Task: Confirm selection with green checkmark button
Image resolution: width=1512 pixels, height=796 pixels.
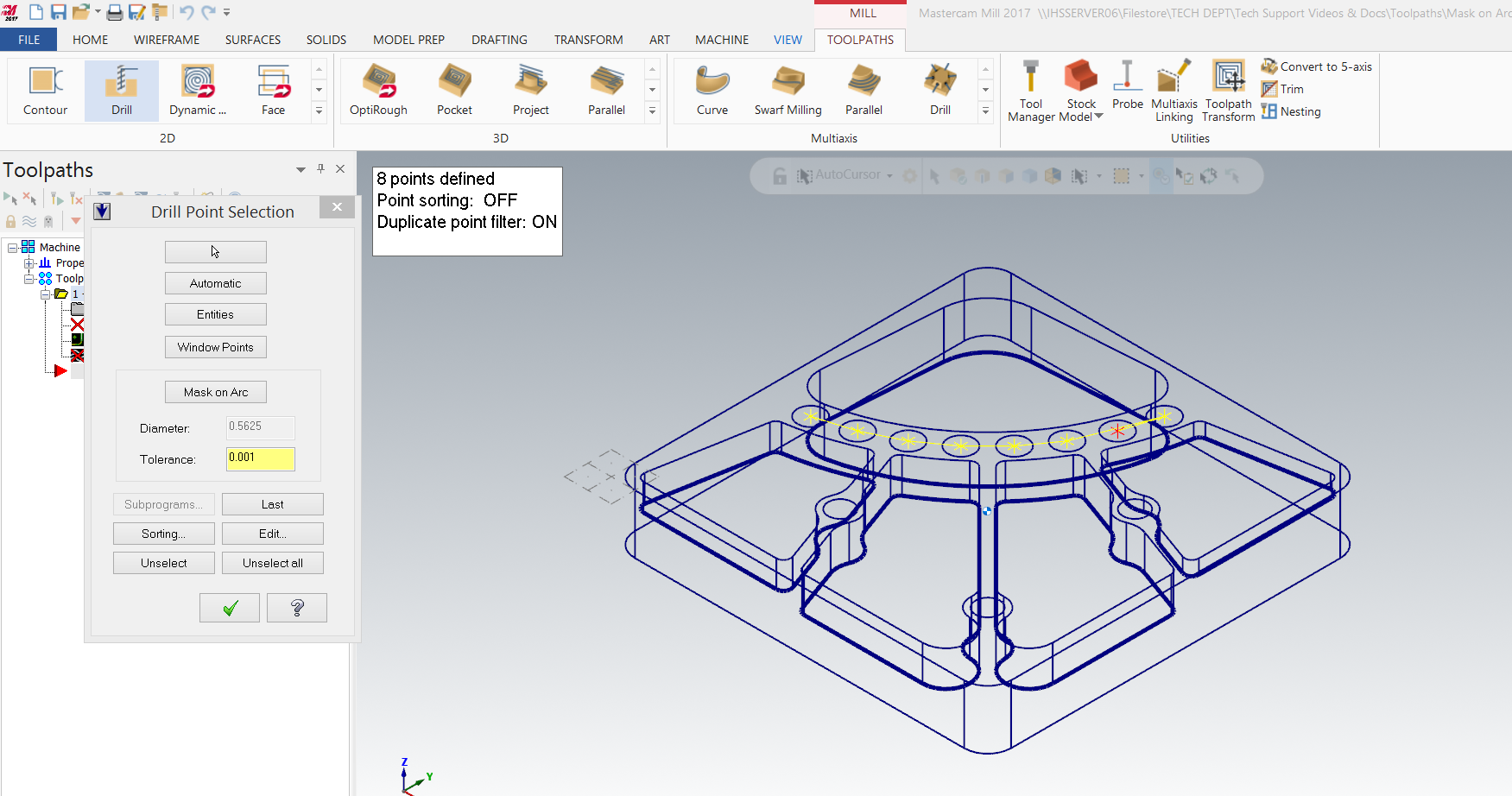Action: (230, 608)
